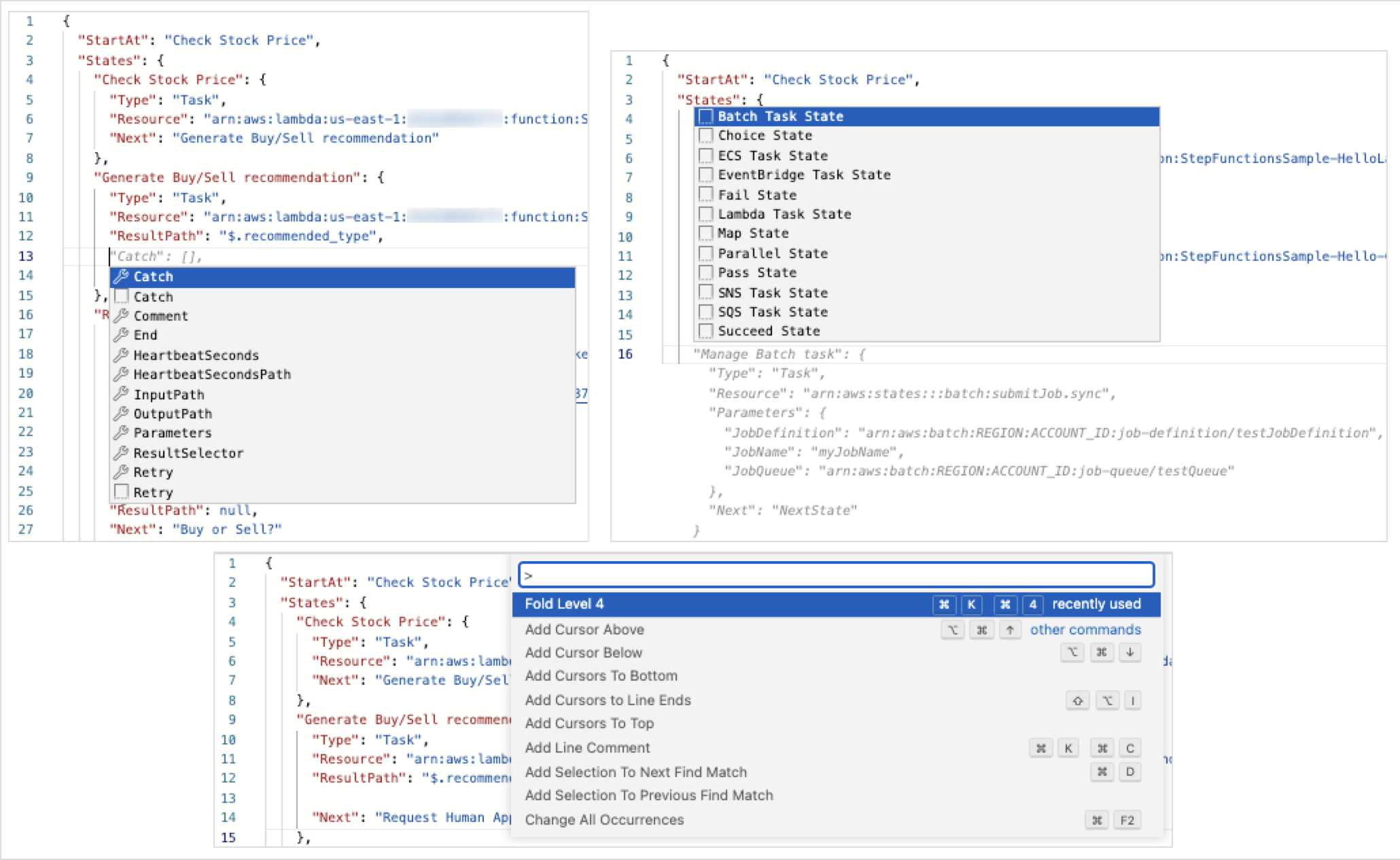Viewport: 1400px width, 860px height.
Task: Click "ResultPath": null in top-left editor
Action: pos(183,510)
